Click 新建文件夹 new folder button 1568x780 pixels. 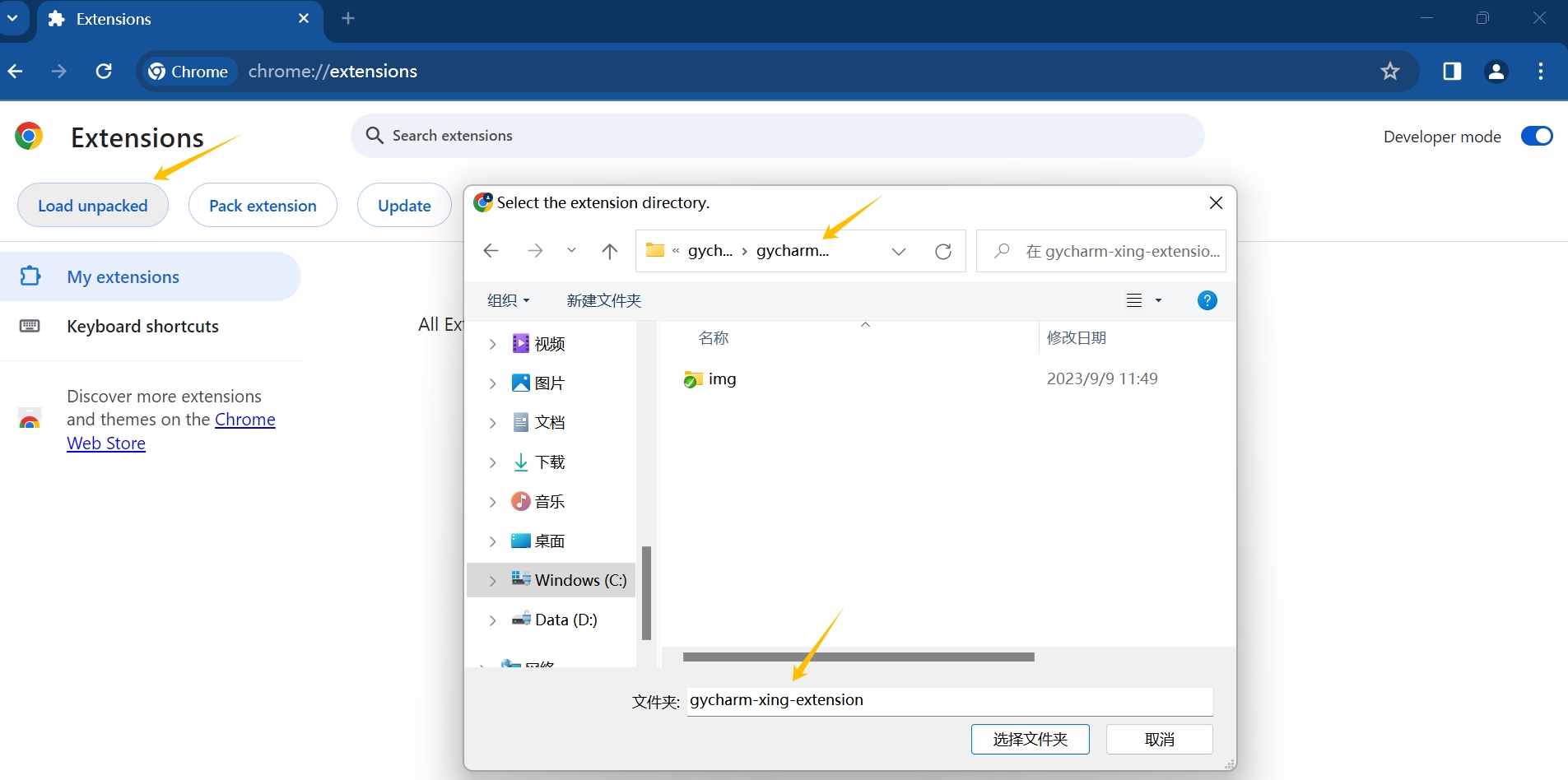604,300
